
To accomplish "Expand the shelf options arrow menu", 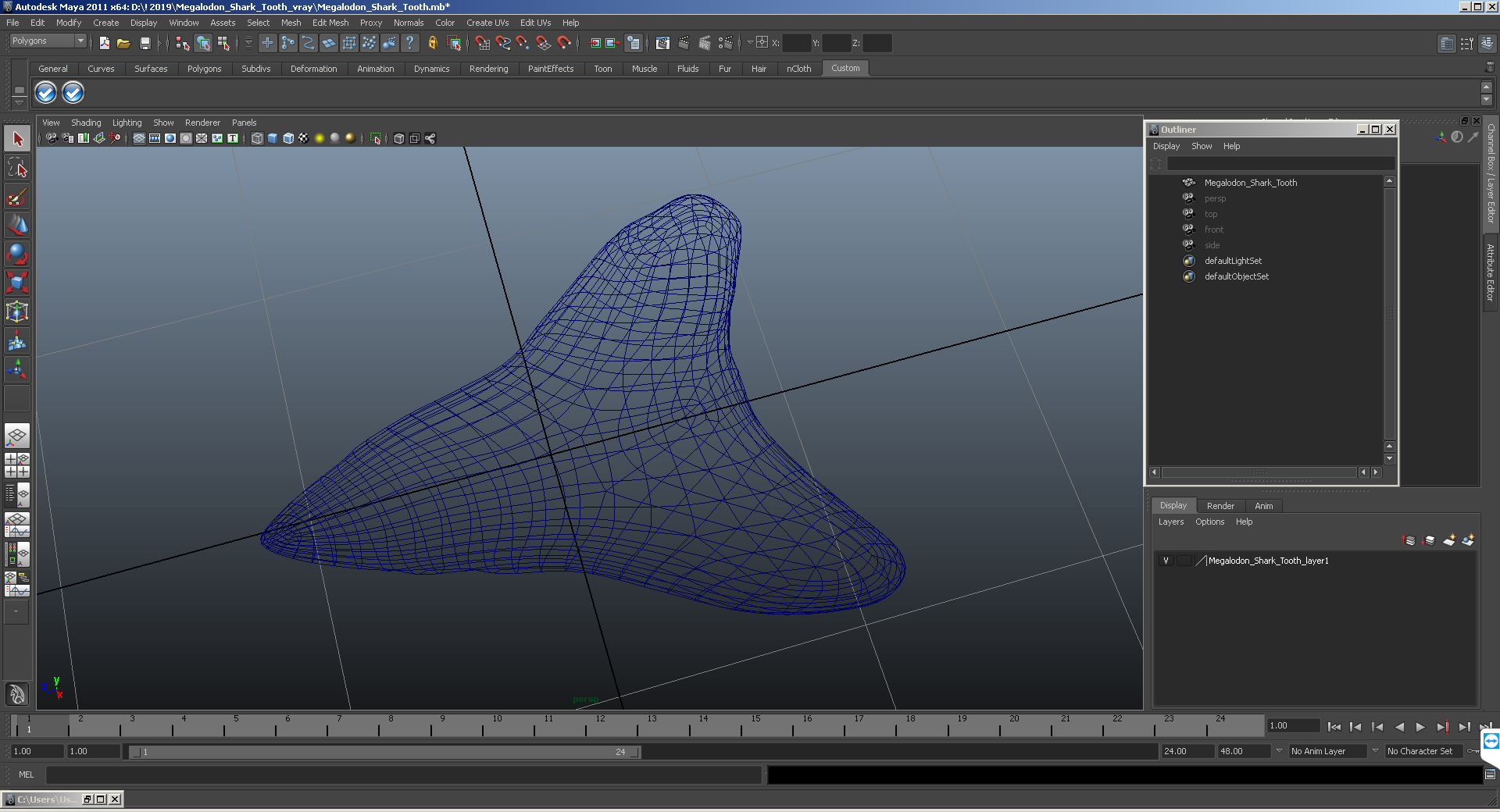I will coord(19,104).
